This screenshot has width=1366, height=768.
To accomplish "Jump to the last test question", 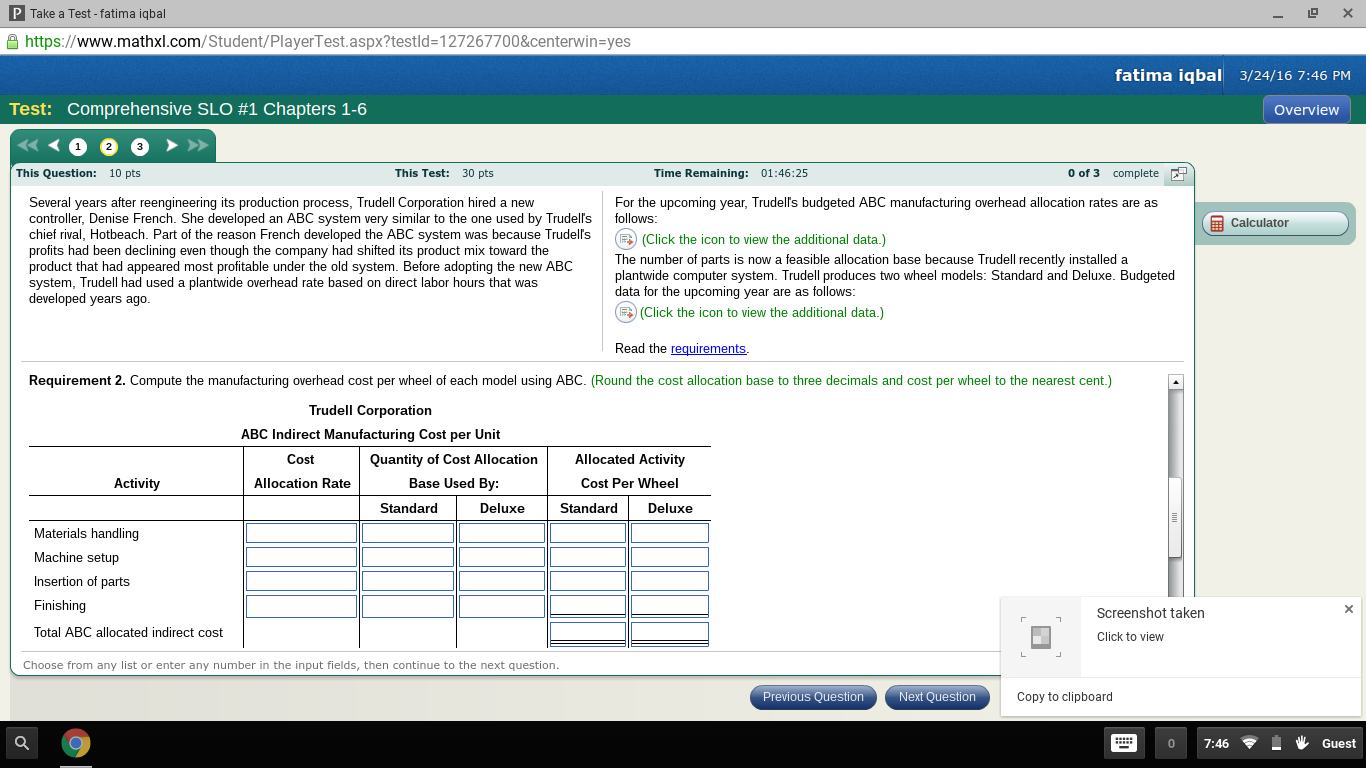I will (194, 145).
